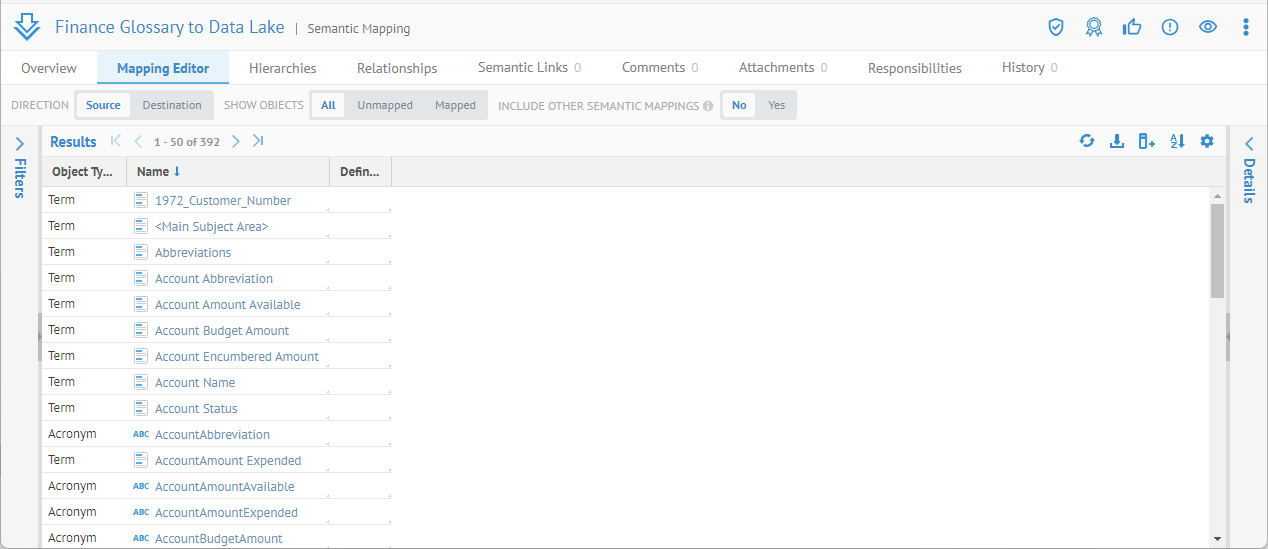This screenshot has width=1268, height=549.
Task: Set include other semantic mappings to Yes
Action: pyautogui.click(x=776, y=105)
